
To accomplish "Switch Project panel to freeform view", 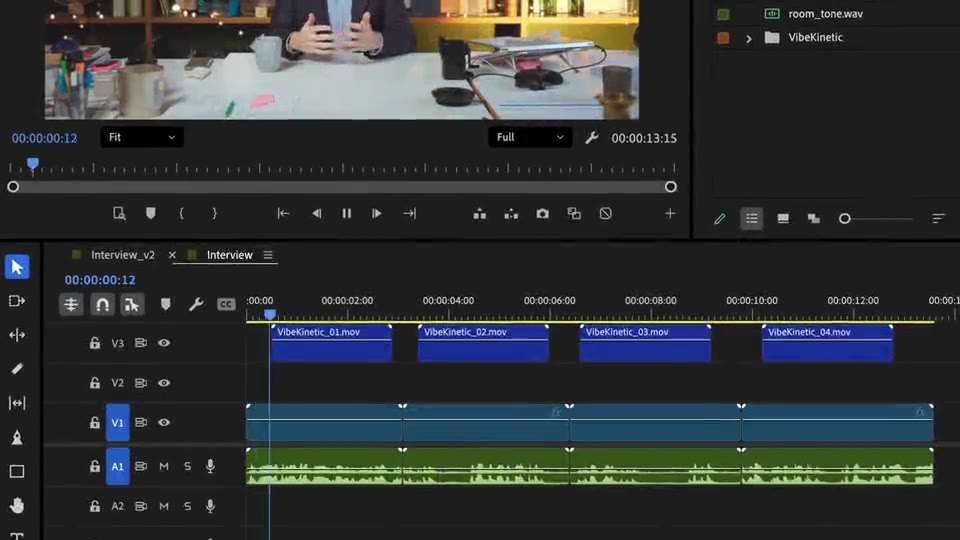I will [814, 219].
